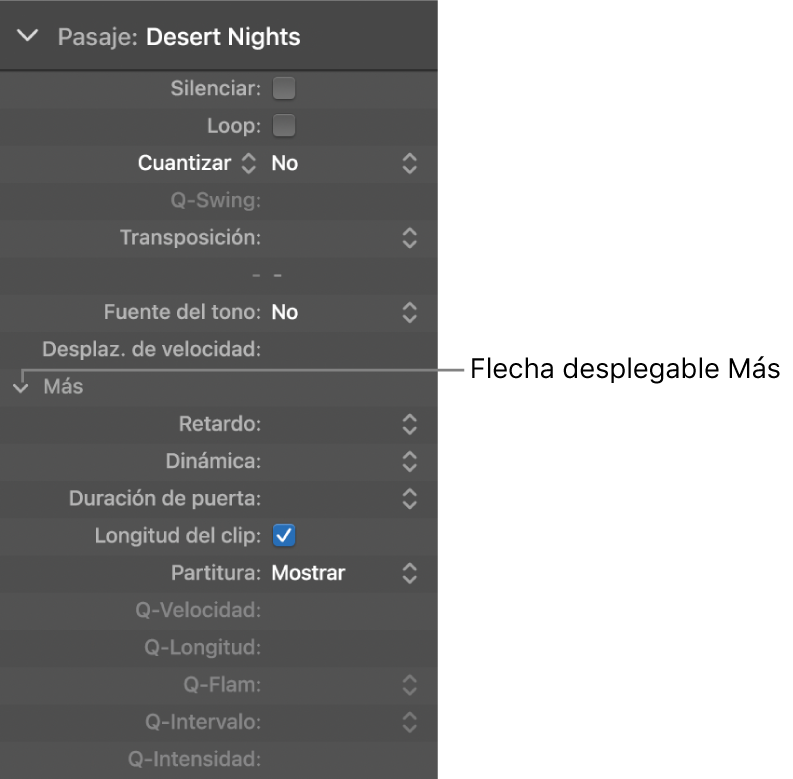Uncheck the Longitud del clip checkbox
Viewport: 793px width, 779px height.
click(x=284, y=536)
